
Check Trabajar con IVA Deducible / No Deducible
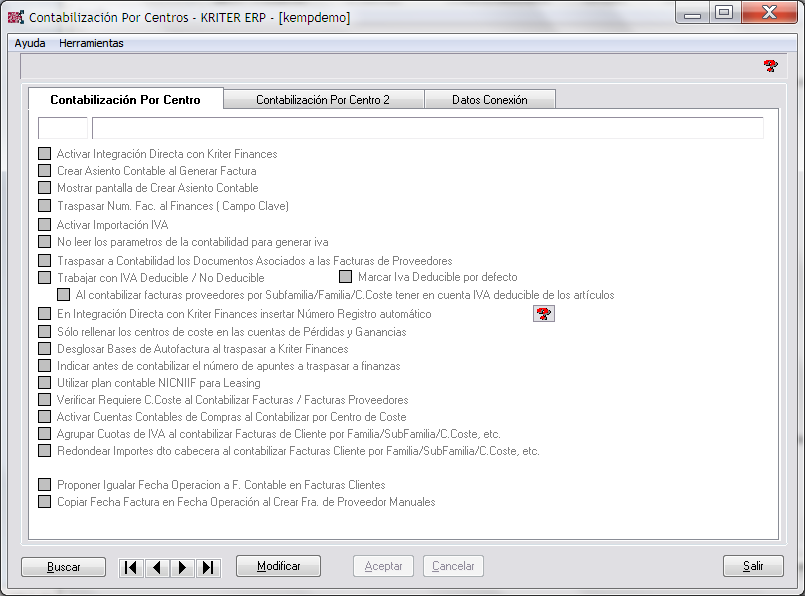(44, 277)
